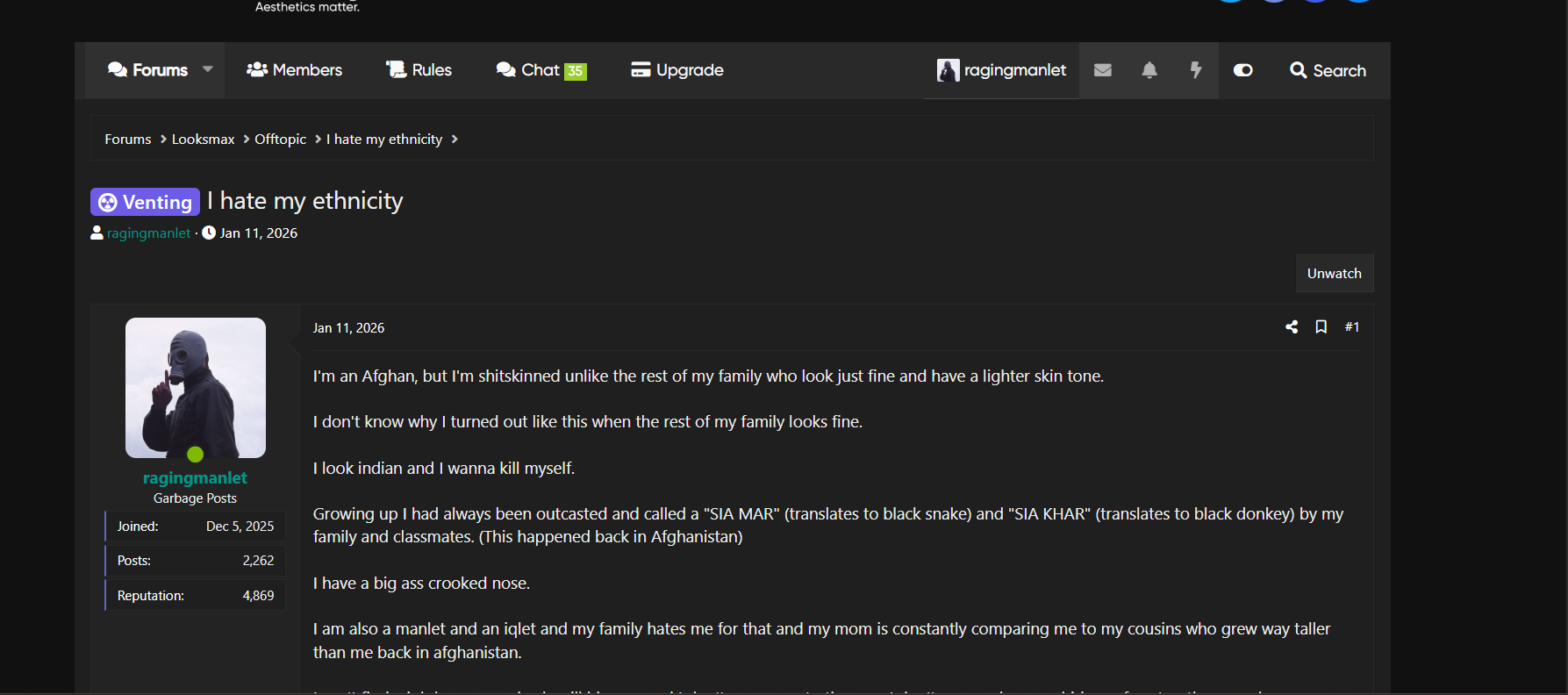Expand the Forums dropdown arrow
Image resolution: width=1568 pixels, height=695 pixels.
208,69
